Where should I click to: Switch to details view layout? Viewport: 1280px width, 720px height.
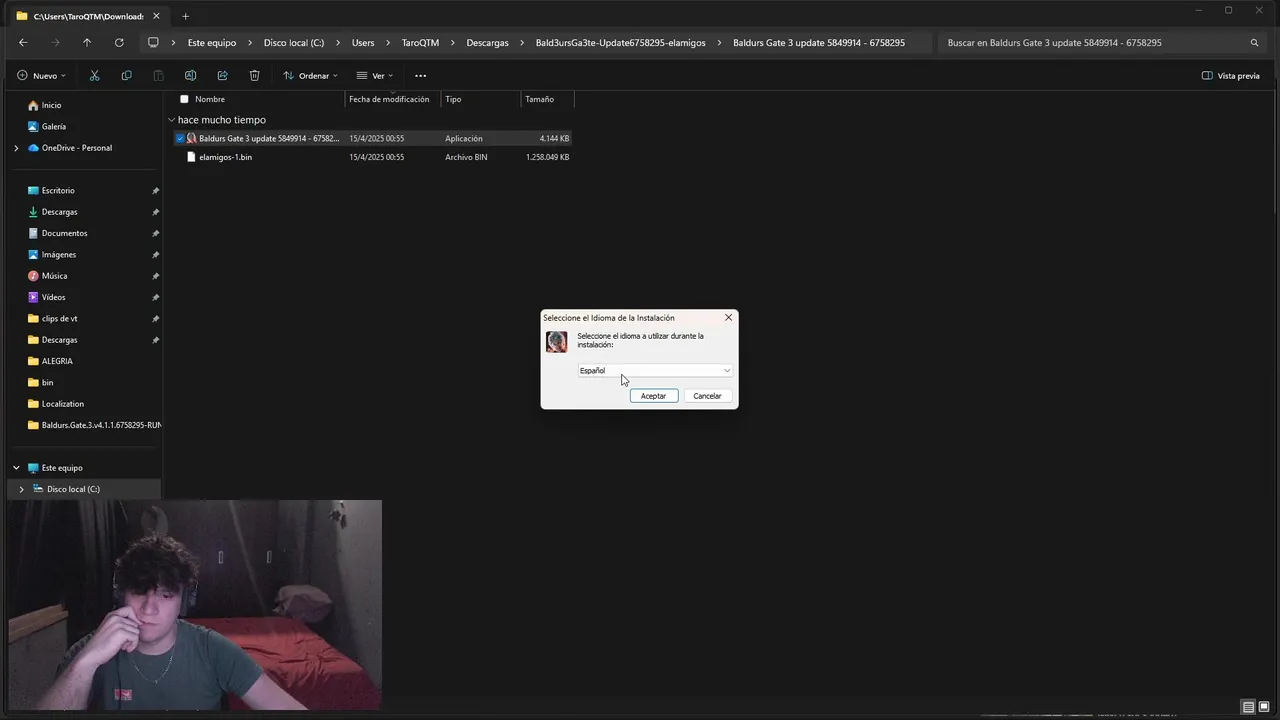(1248, 707)
